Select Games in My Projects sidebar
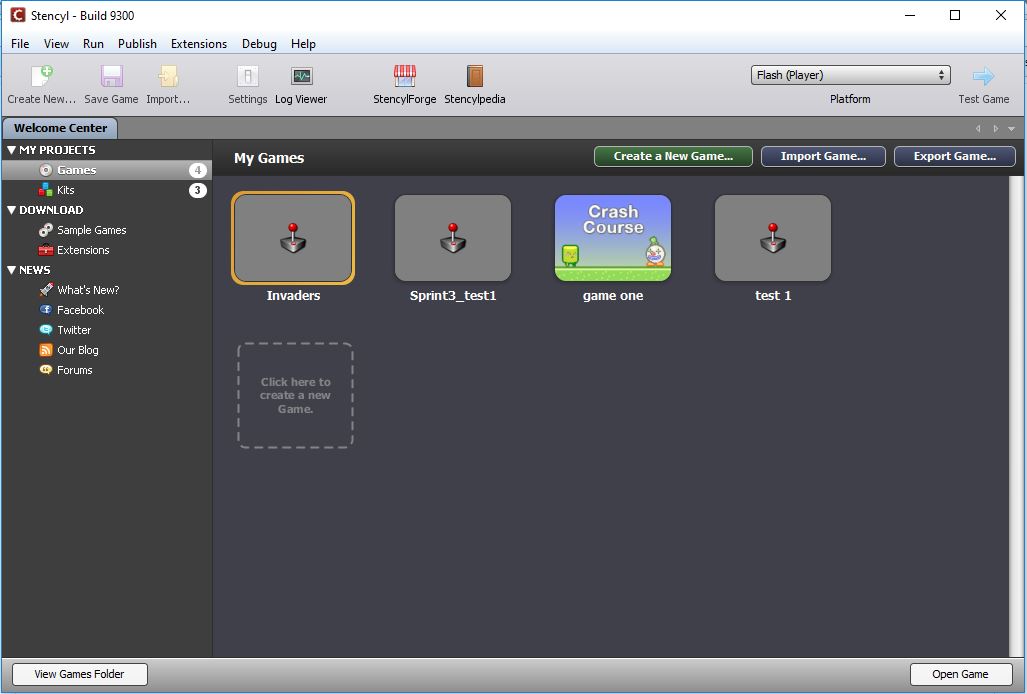This screenshot has height=694, width=1027. (x=106, y=170)
